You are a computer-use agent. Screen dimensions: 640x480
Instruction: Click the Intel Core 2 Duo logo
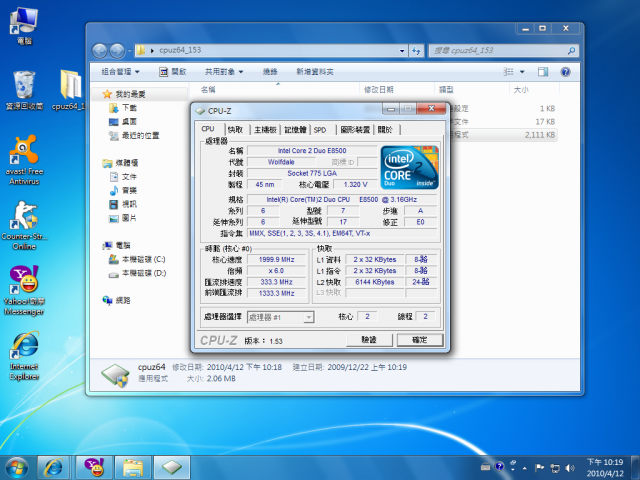click(409, 167)
